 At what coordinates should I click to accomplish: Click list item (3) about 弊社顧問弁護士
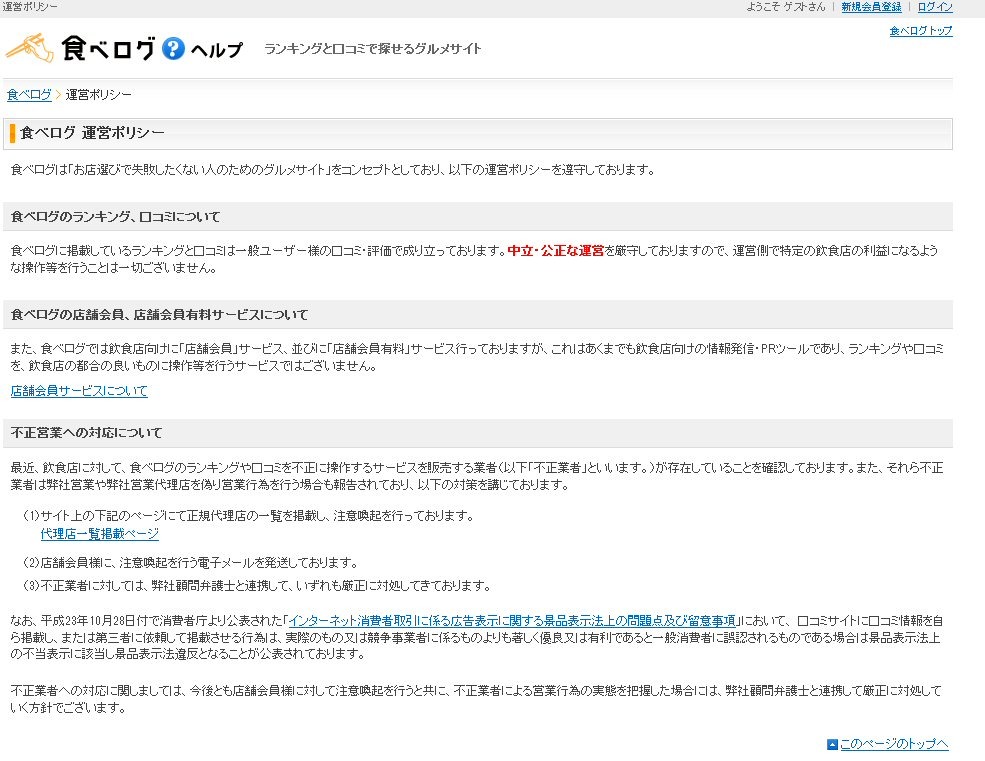pos(257,586)
